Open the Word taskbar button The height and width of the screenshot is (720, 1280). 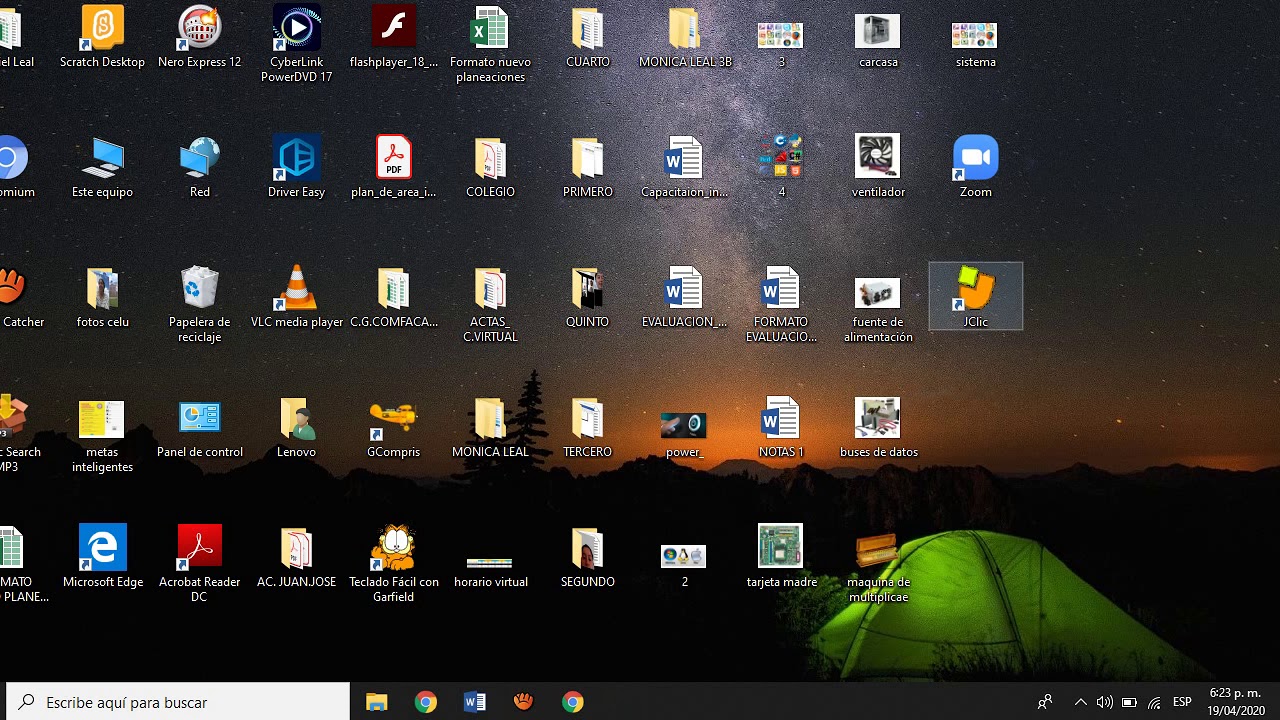point(474,702)
